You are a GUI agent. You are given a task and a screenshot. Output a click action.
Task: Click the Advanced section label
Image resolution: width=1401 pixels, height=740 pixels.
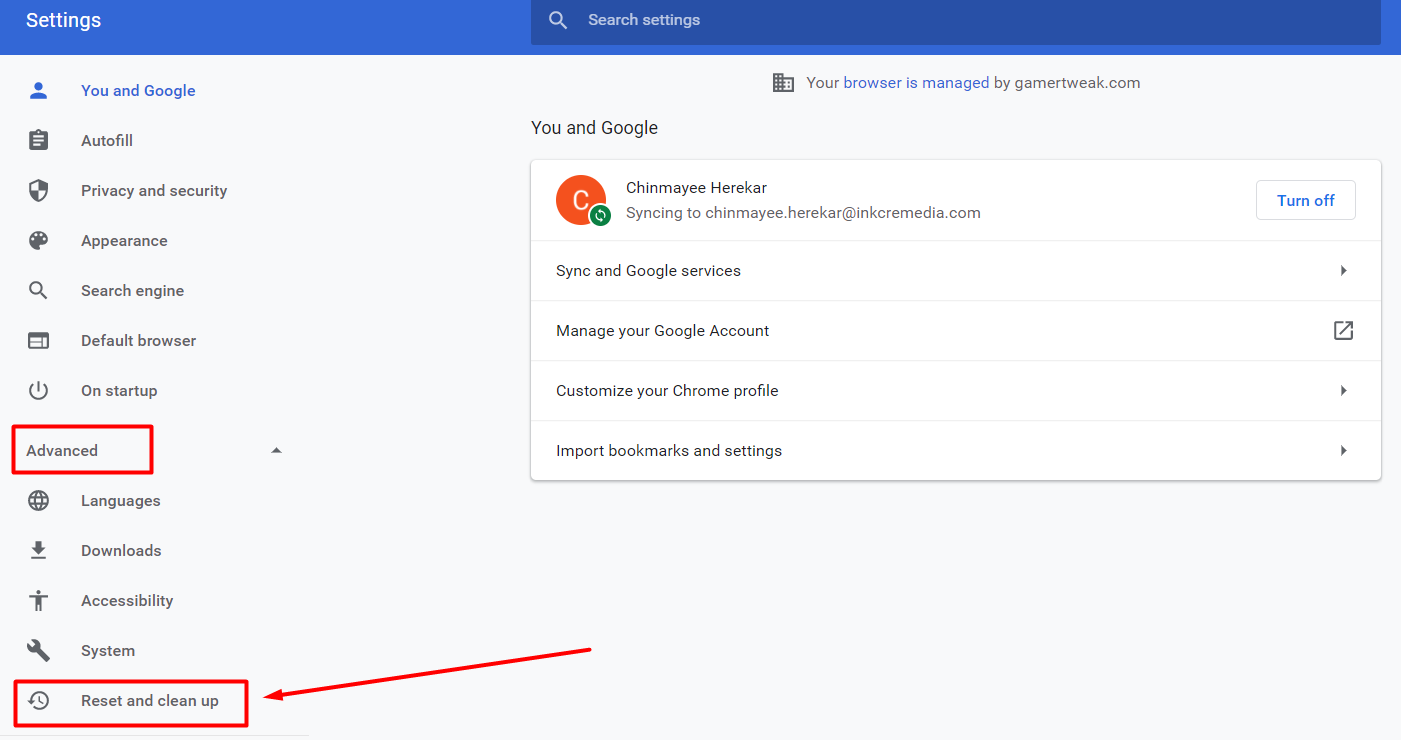(62, 451)
